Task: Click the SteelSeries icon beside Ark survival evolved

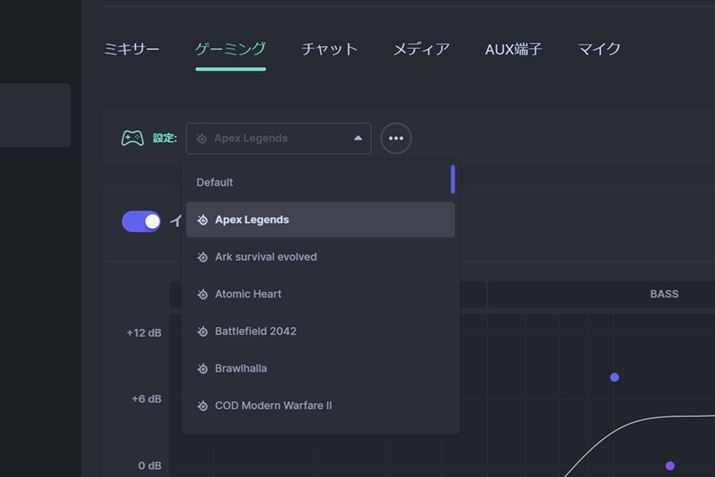Action: (202, 257)
